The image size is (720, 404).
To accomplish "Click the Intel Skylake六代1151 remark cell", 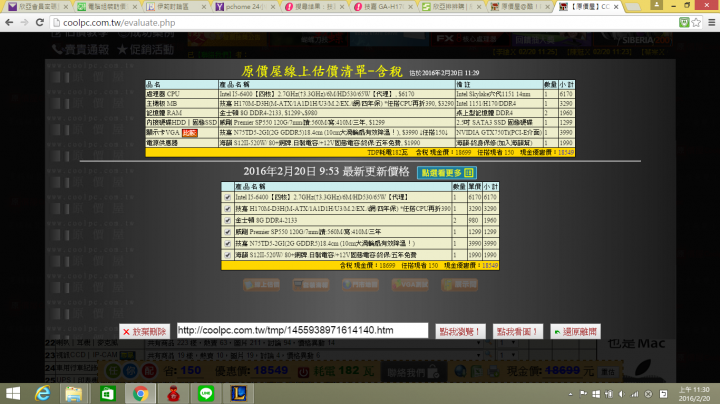I will (499, 94).
